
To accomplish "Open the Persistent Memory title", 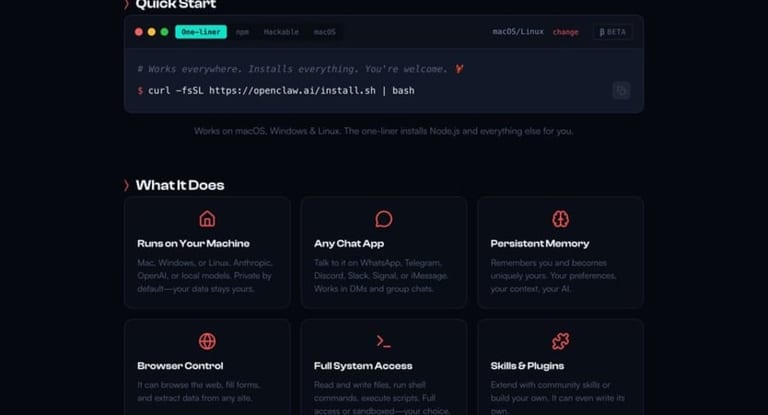I will pyautogui.click(x=540, y=244).
